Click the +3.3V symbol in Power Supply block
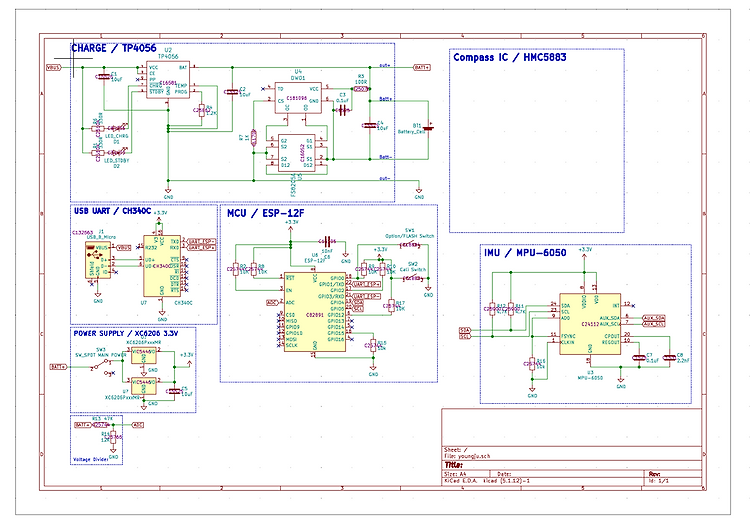750x521 pixels. pyautogui.click(x=187, y=358)
